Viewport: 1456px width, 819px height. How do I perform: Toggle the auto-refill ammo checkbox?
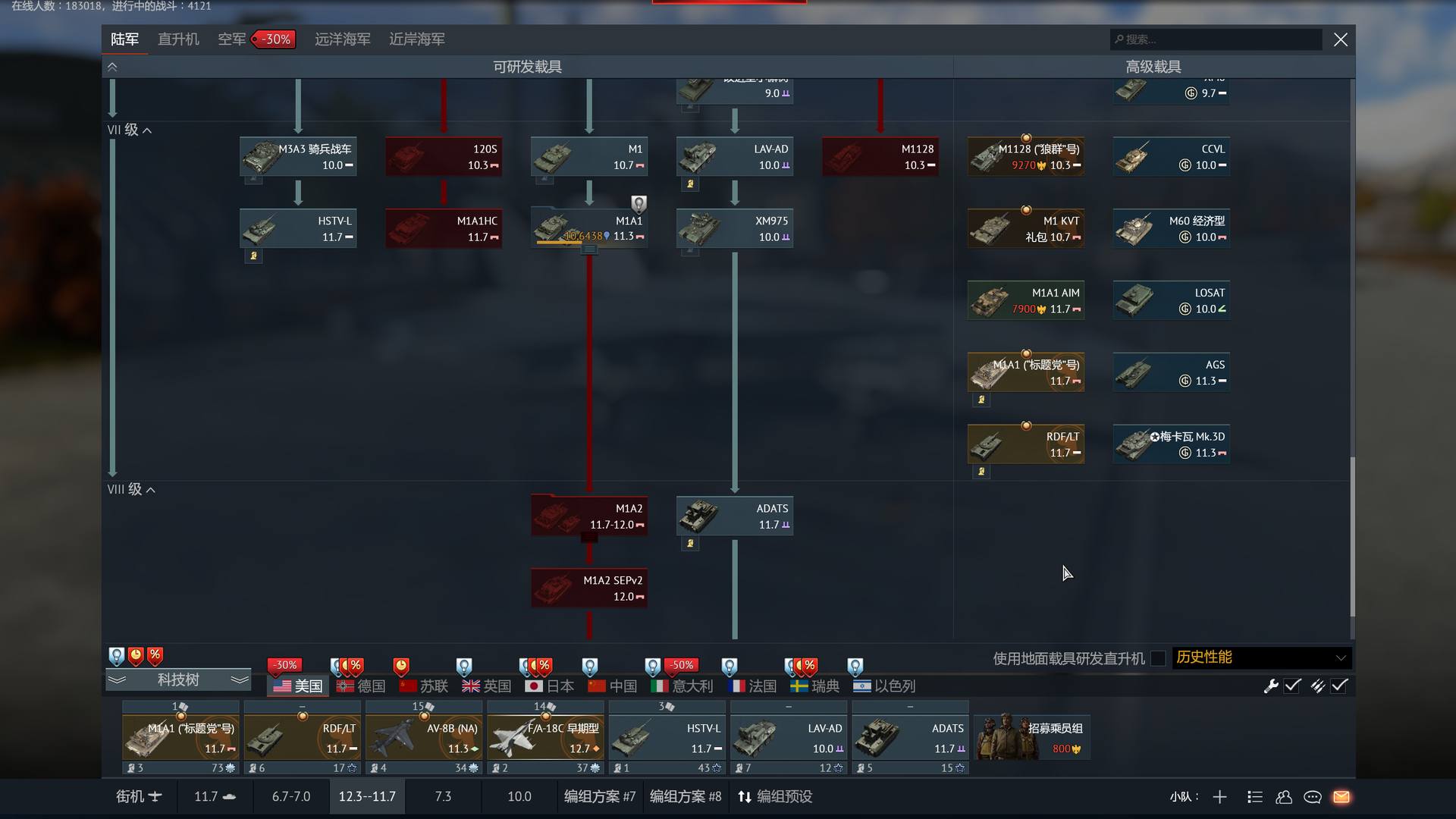tap(1340, 686)
